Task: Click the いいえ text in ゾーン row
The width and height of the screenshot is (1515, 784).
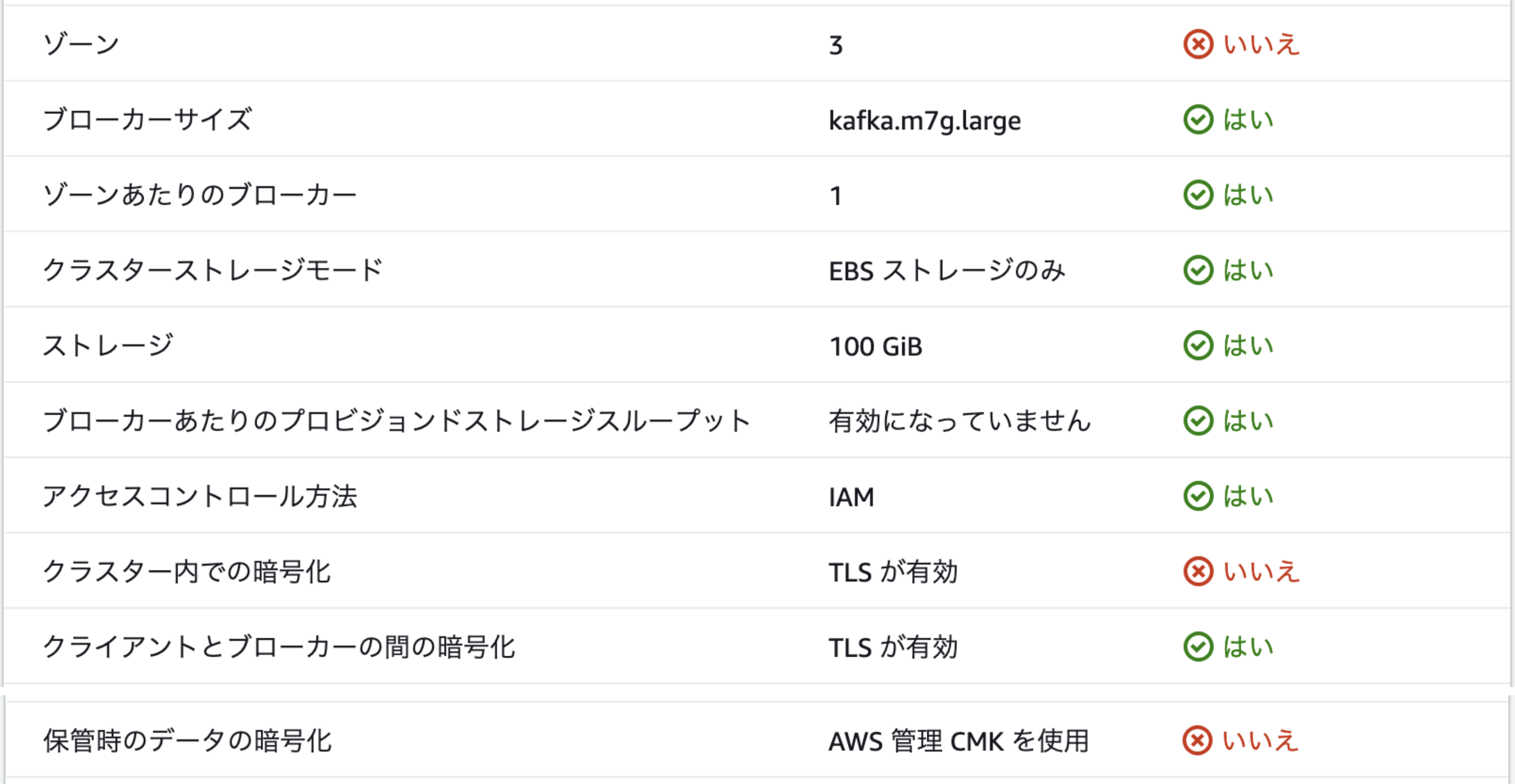Action: coord(1261,44)
